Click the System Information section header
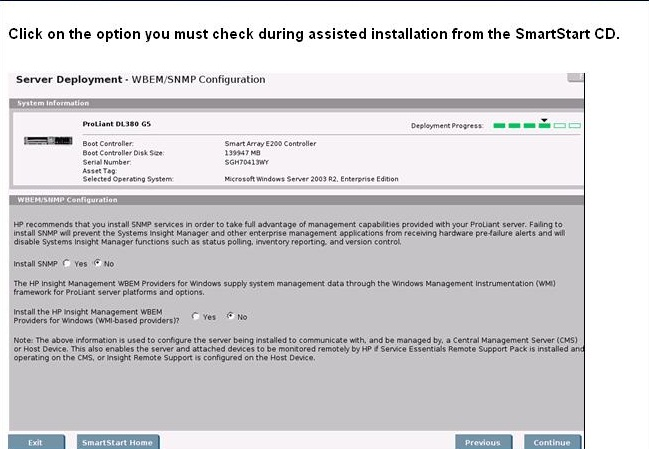 pyautogui.click(x=296, y=103)
